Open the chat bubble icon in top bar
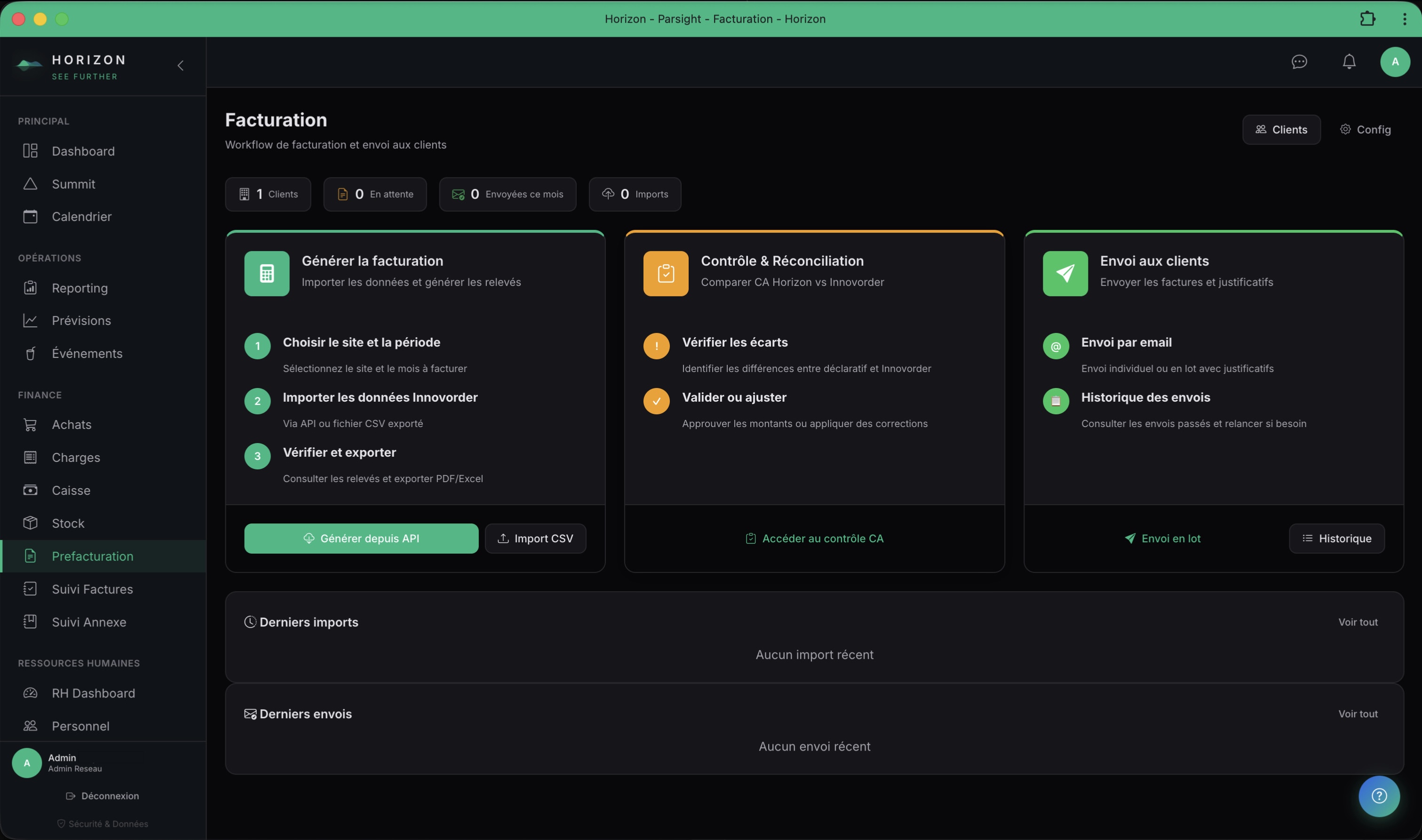This screenshot has width=1422, height=840. (1299, 62)
